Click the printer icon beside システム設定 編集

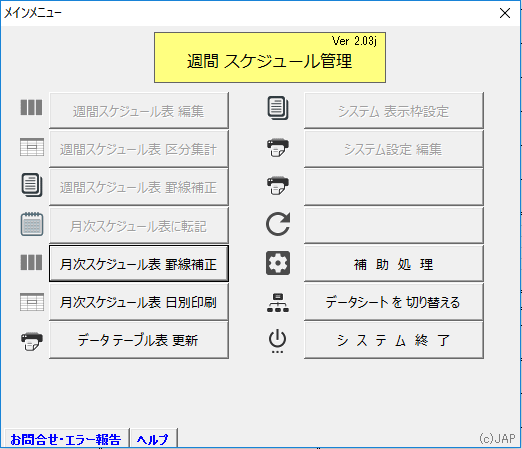point(278,148)
